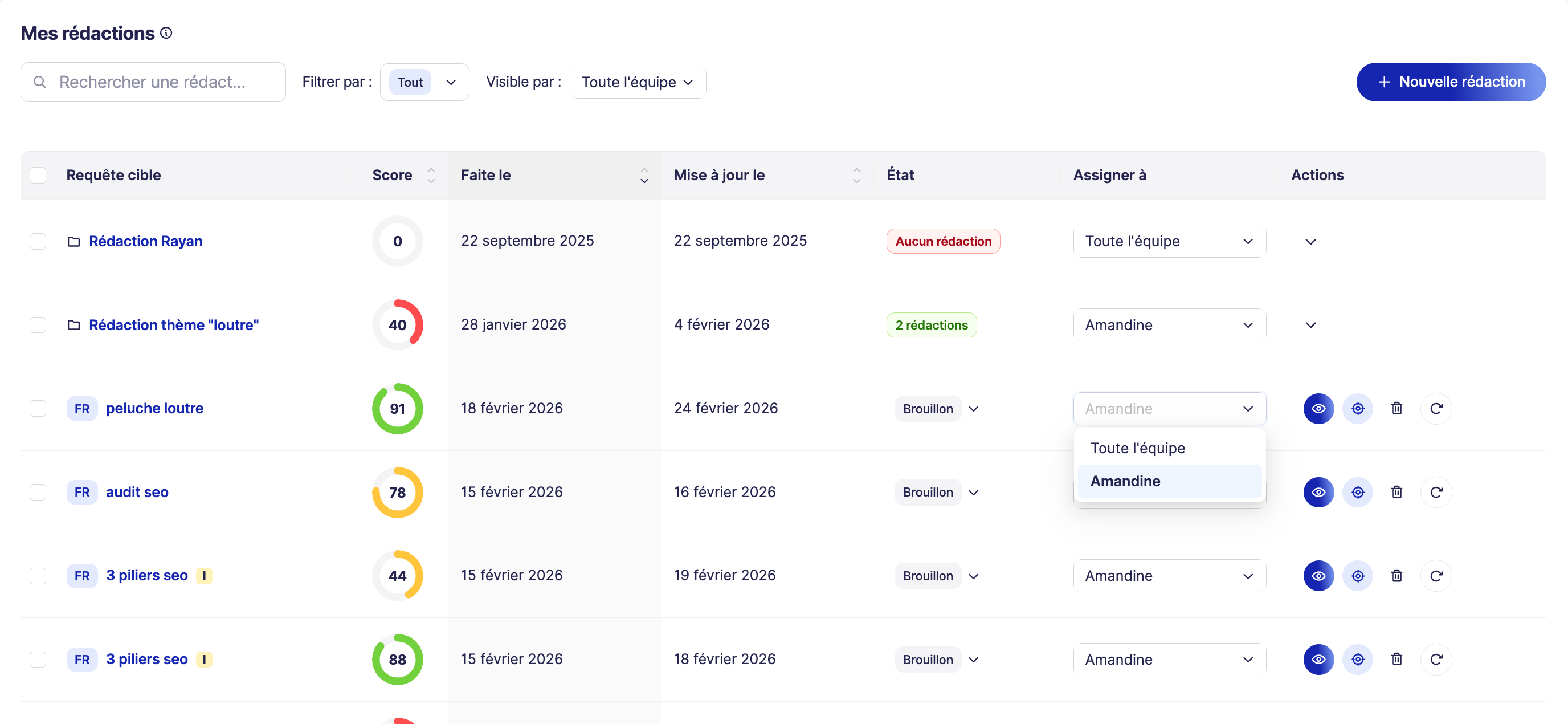Click the score 91 ring for peluche loutre

pos(398,409)
